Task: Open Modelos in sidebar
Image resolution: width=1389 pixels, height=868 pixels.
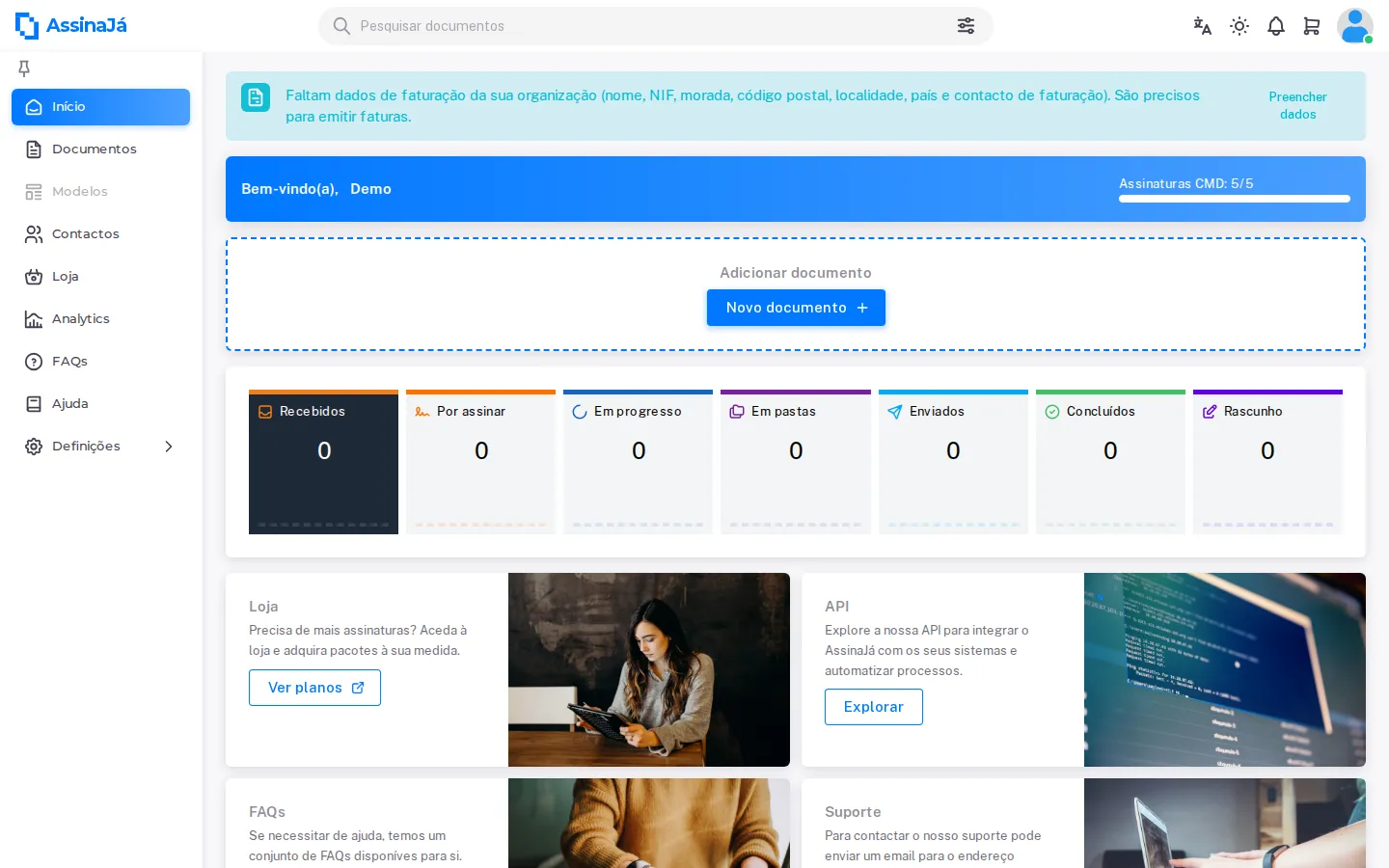Action: pyautogui.click(x=100, y=192)
